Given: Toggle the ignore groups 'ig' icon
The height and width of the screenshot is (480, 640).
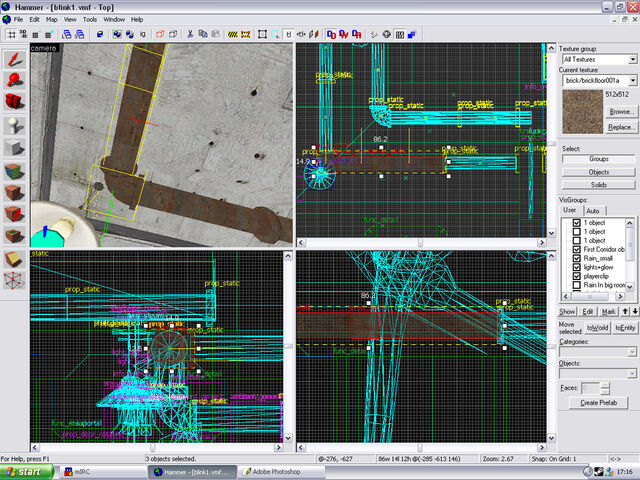Looking at the screenshot, I should [x=142, y=35].
